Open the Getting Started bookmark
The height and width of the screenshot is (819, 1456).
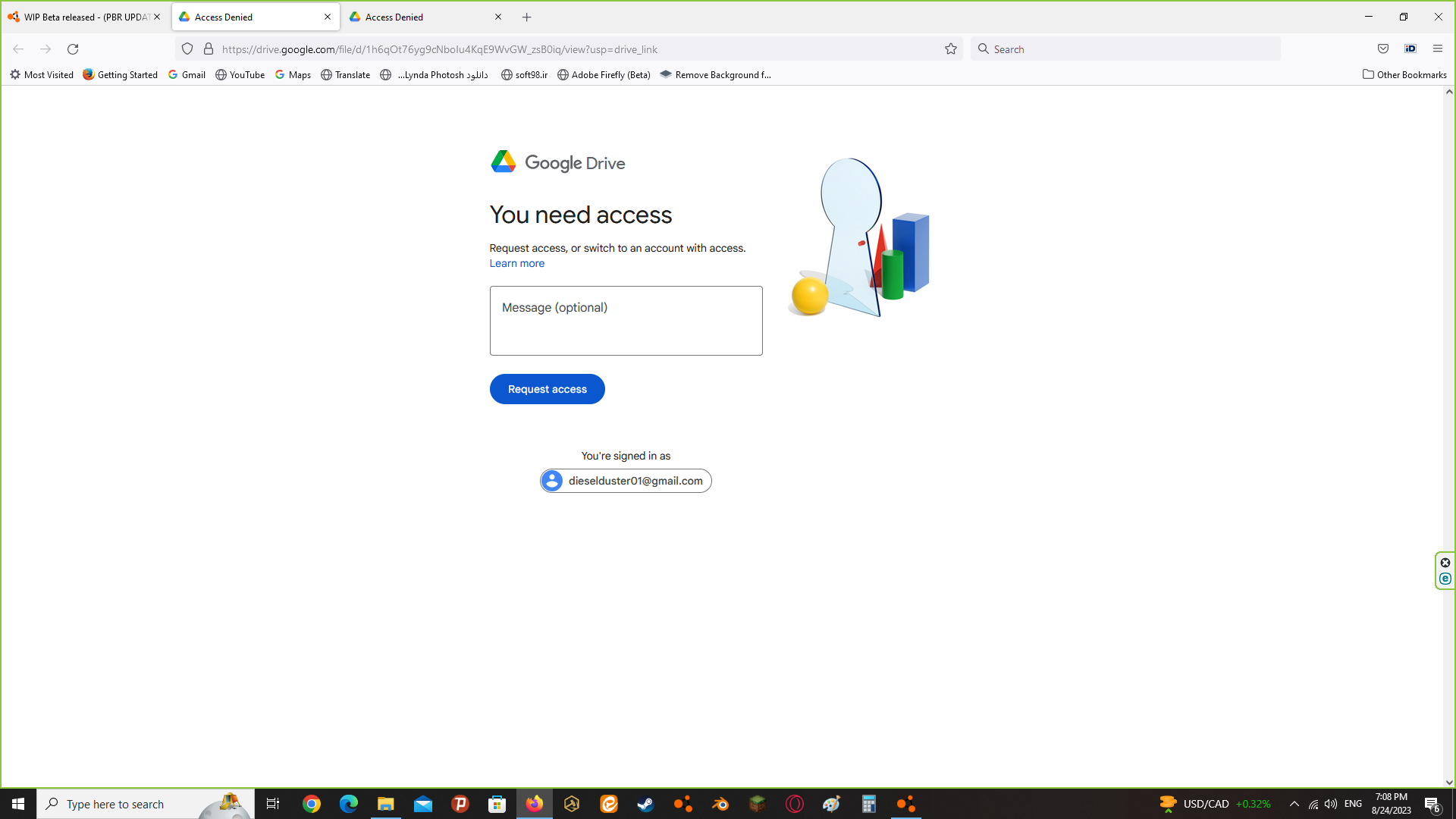(x=121, y=74)
